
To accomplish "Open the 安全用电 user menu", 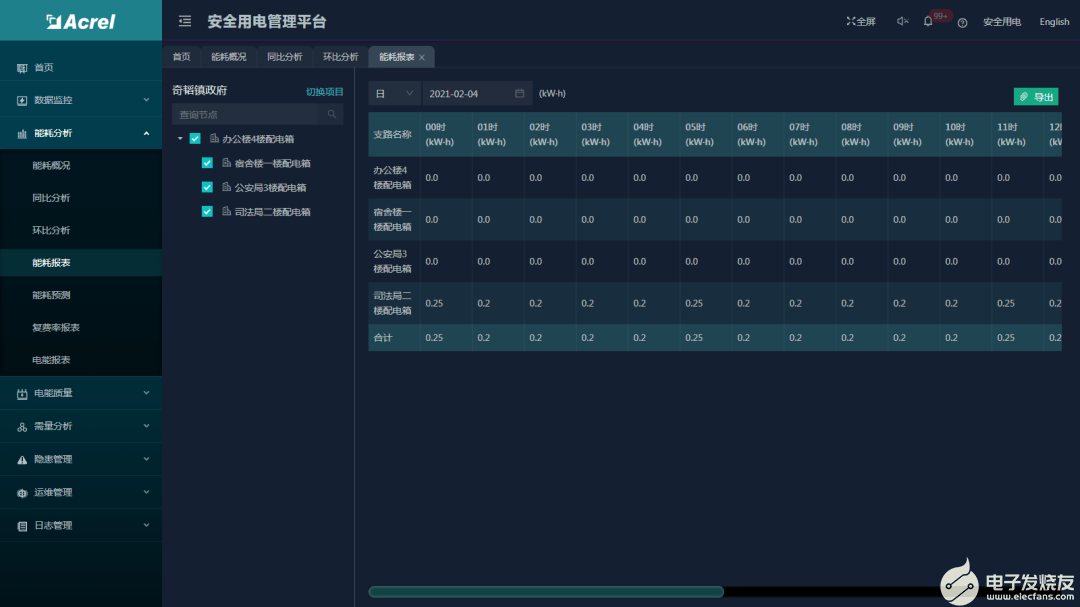I will point(1001,22).
